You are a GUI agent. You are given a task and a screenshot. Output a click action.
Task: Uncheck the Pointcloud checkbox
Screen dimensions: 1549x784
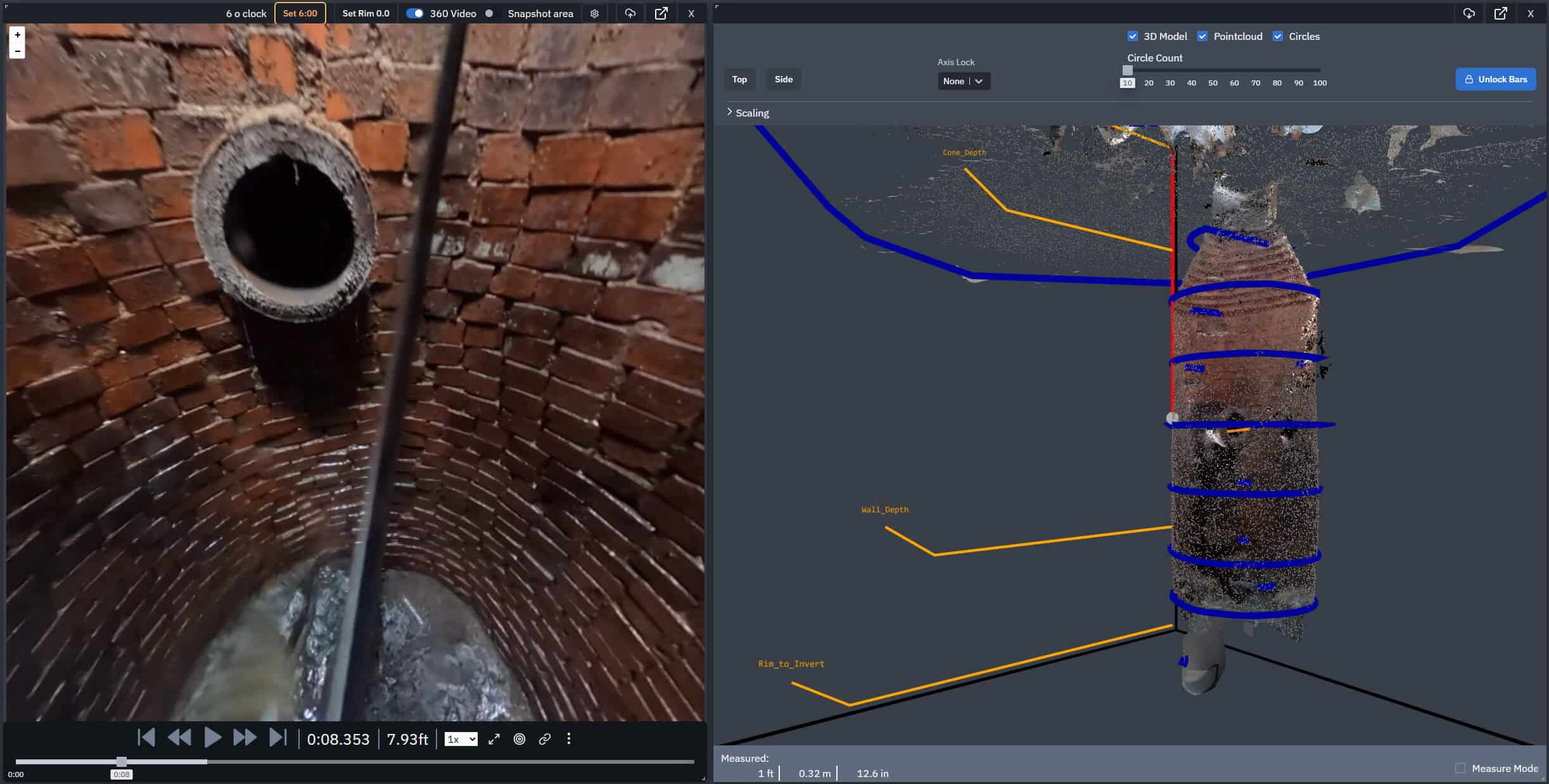(x=1202, y=36)
